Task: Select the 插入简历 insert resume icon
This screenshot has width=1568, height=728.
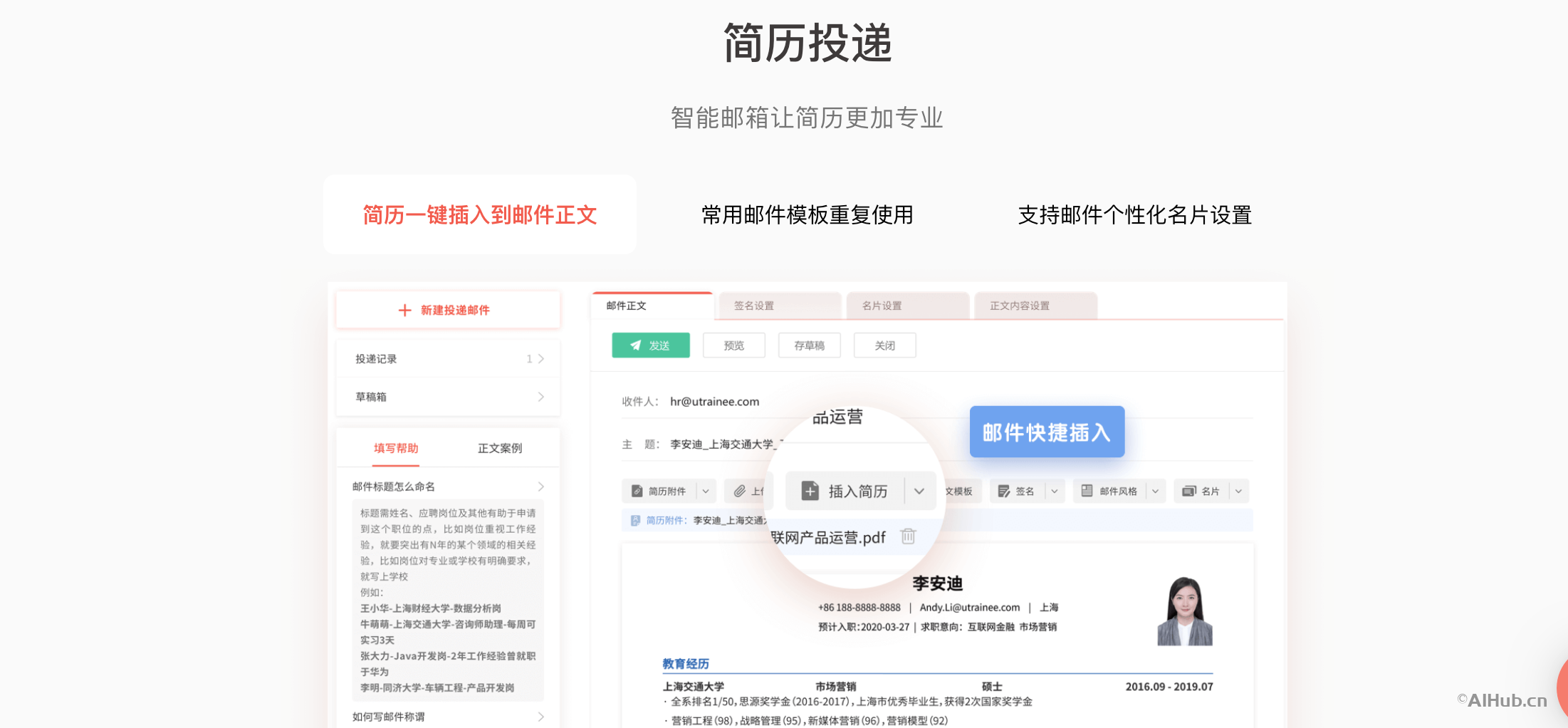Action: [811, 490]
